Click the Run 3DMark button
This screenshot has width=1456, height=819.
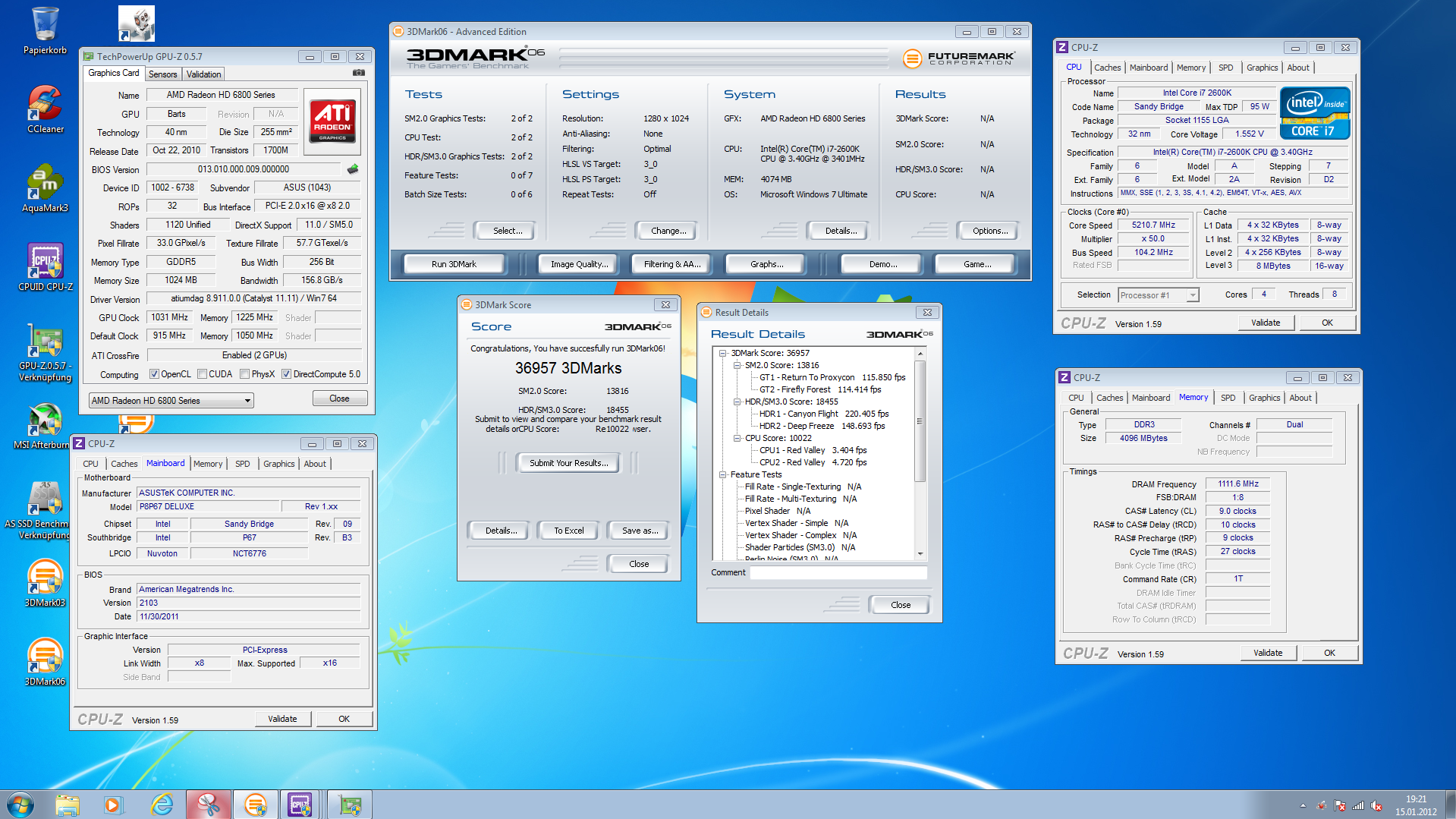point(454,264)
